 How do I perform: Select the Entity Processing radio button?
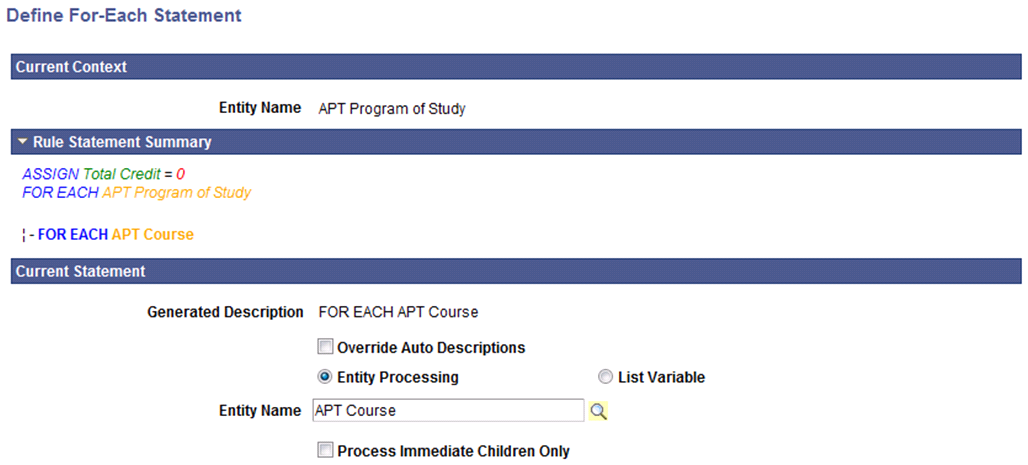click(x=325, y=378)
